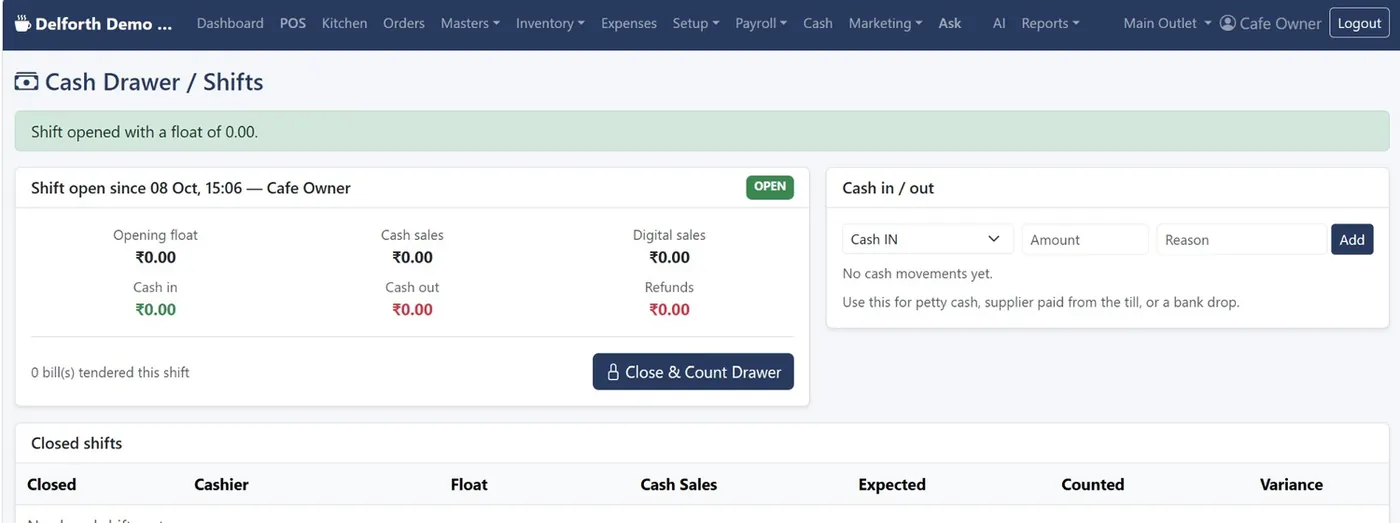Screen dimensions: 1400x523
Task: Log out with the Logout button
Action: (x=1359, y=23)
